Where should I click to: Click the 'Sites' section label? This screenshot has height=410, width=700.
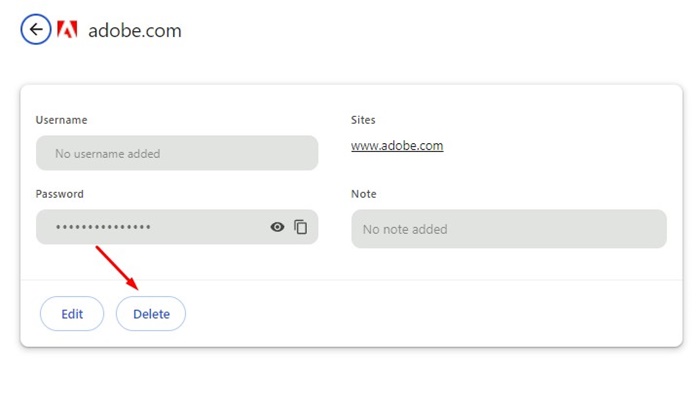point(363,120)
